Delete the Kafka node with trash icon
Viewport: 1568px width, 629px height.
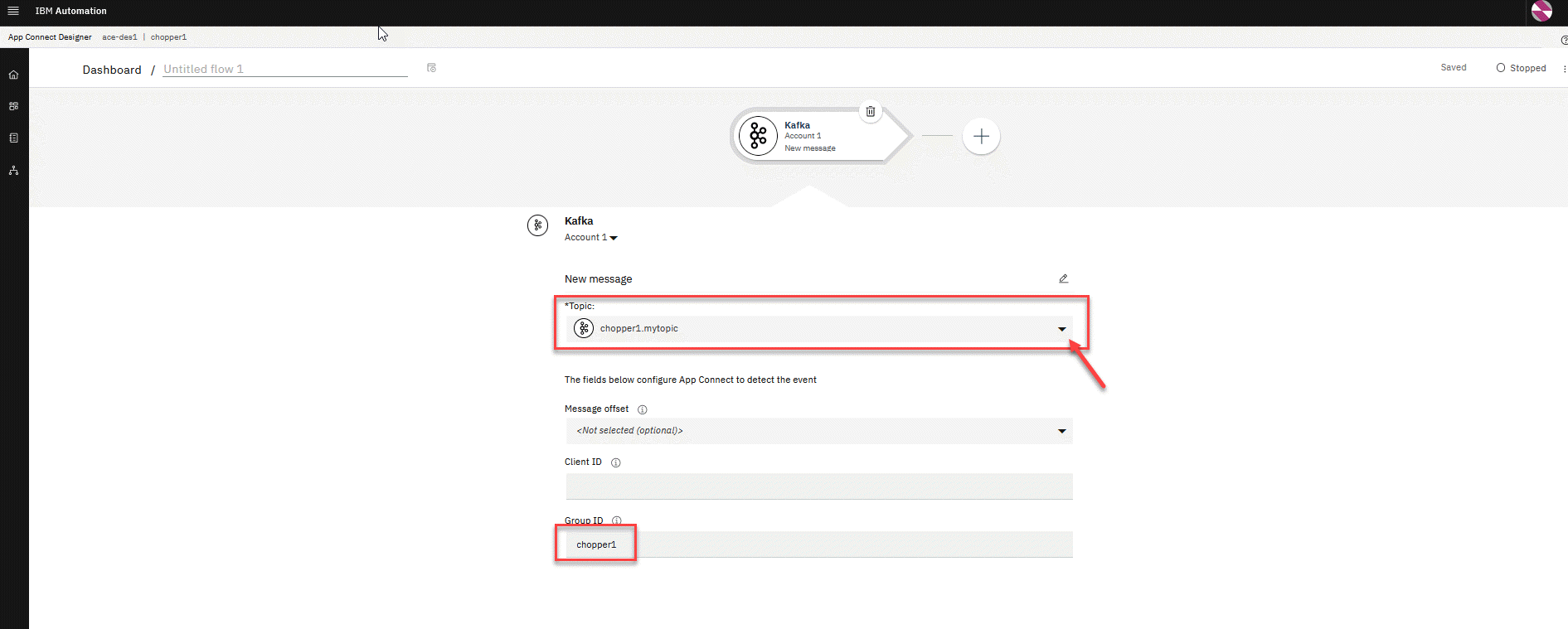click(871, 111)
